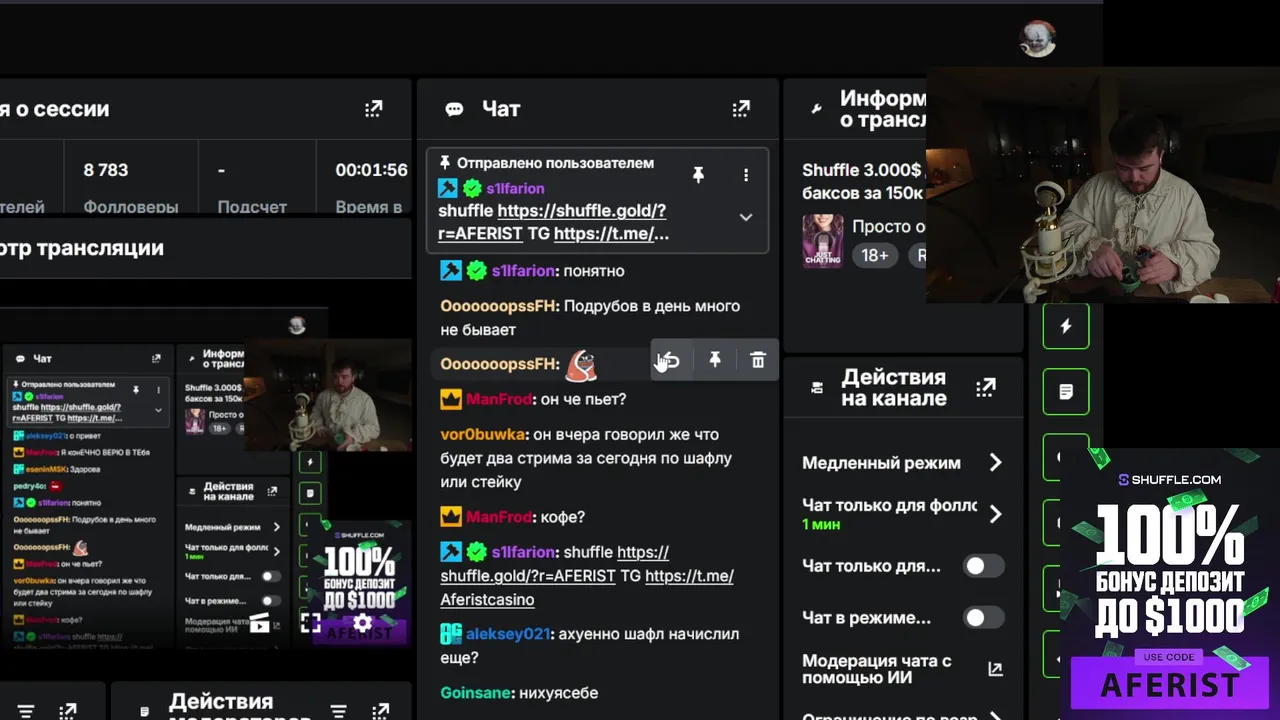
Task: Unpin the pinned message via pin icon
Action: pos(698,175)
